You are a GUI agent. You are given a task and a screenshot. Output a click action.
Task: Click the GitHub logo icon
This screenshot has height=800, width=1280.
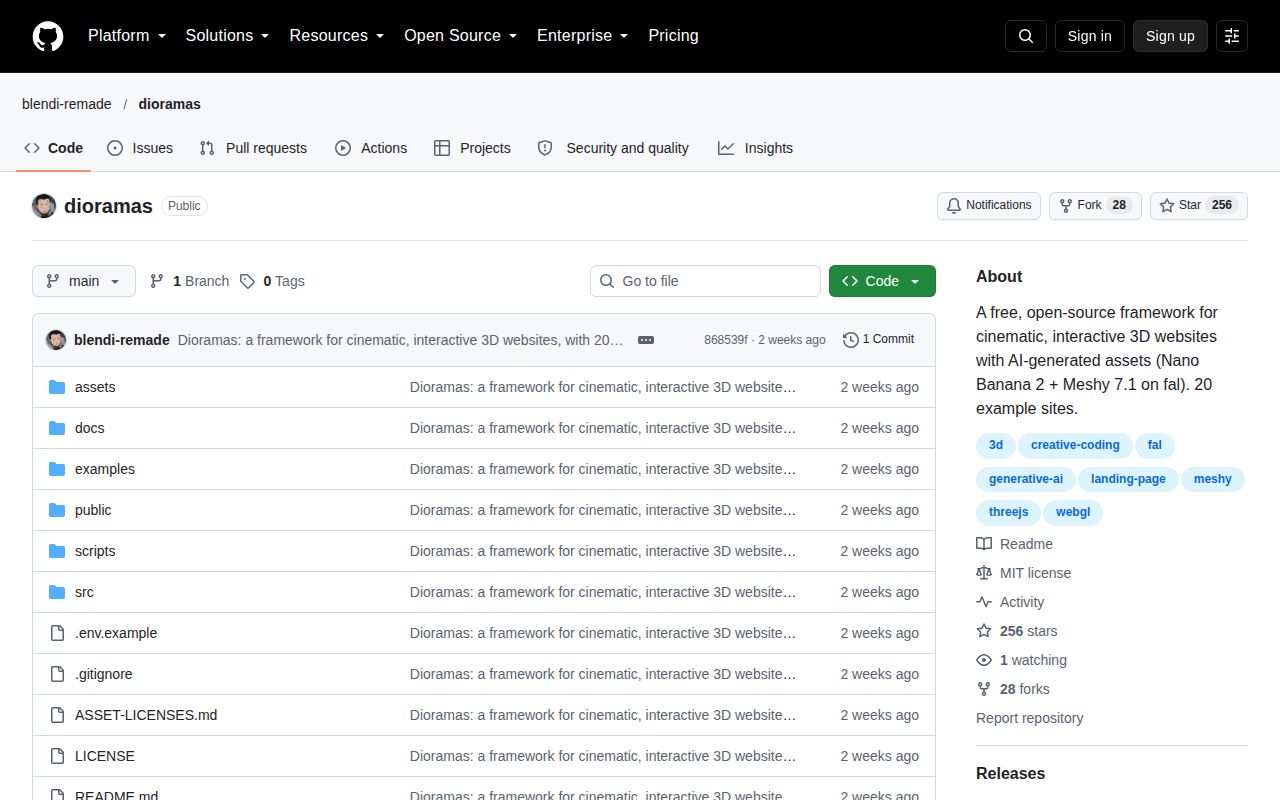click(48, 36)
